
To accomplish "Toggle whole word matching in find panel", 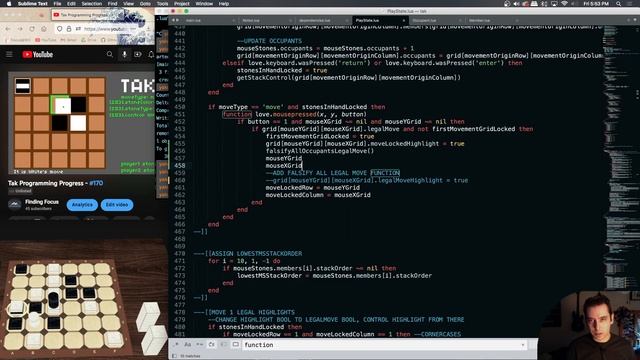I will (200, 345).
